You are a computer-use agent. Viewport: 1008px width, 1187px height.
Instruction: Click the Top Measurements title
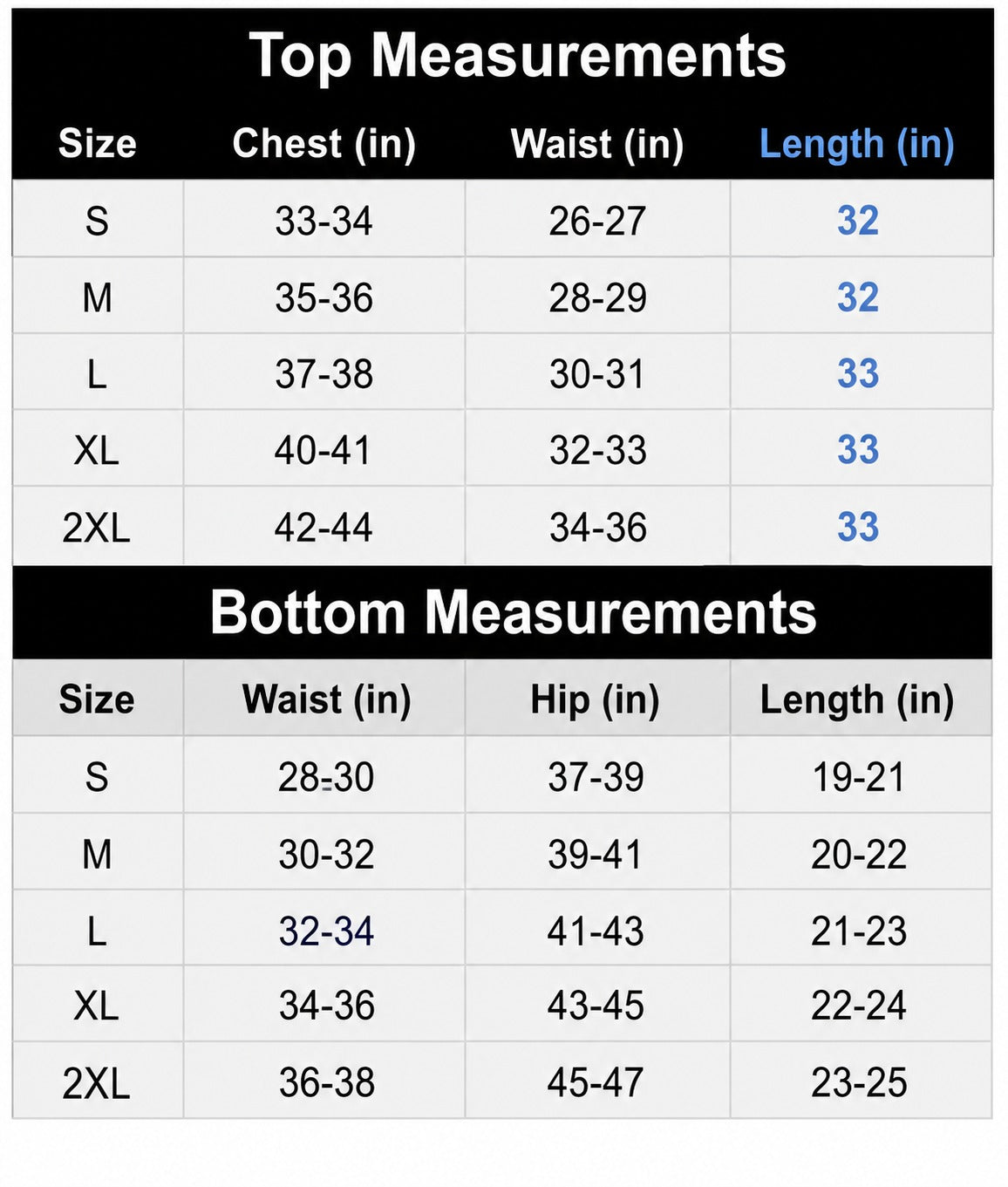pyautogui.click(x=517, y=56)
